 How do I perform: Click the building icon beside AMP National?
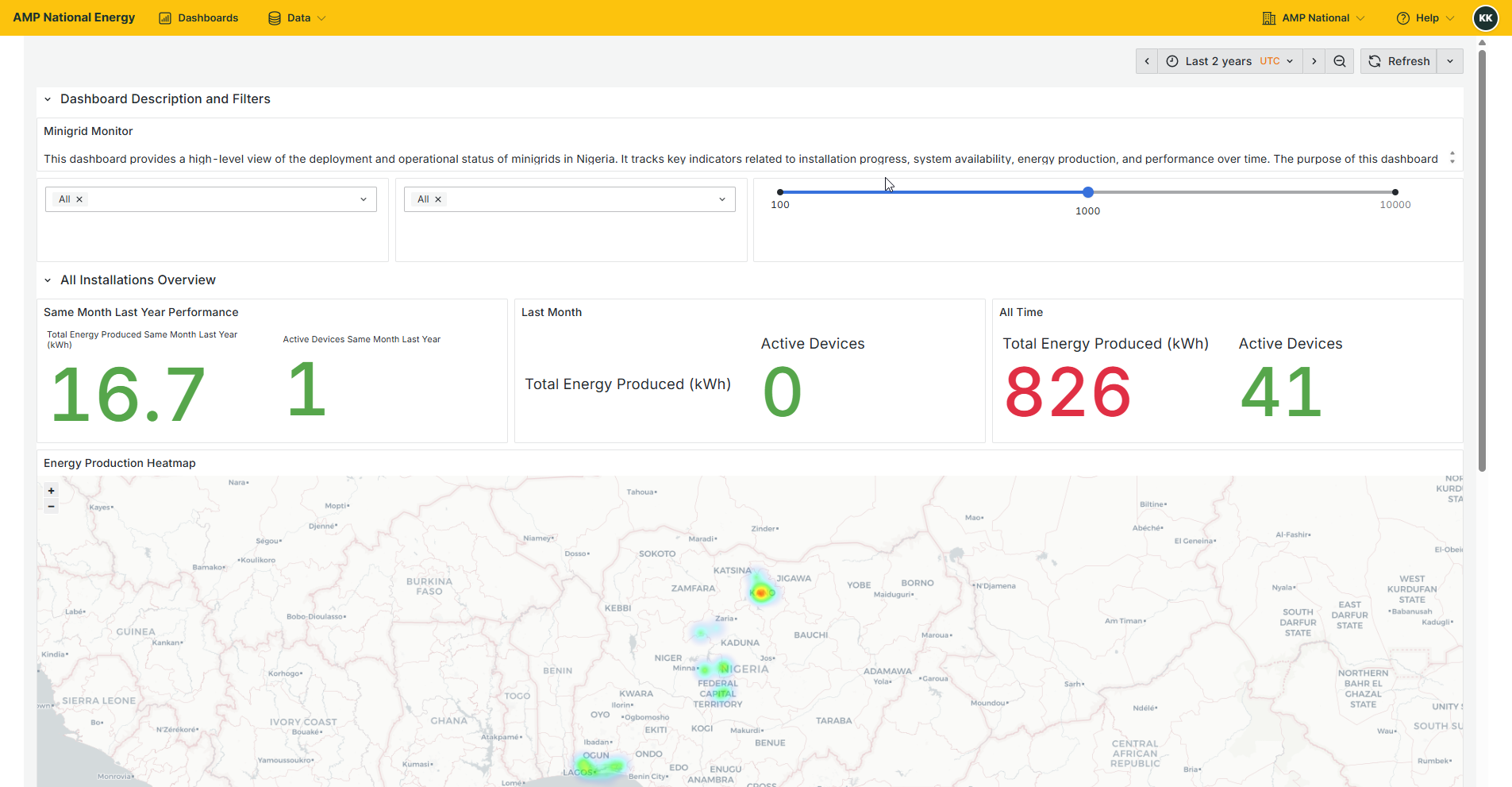[1269, 18]
